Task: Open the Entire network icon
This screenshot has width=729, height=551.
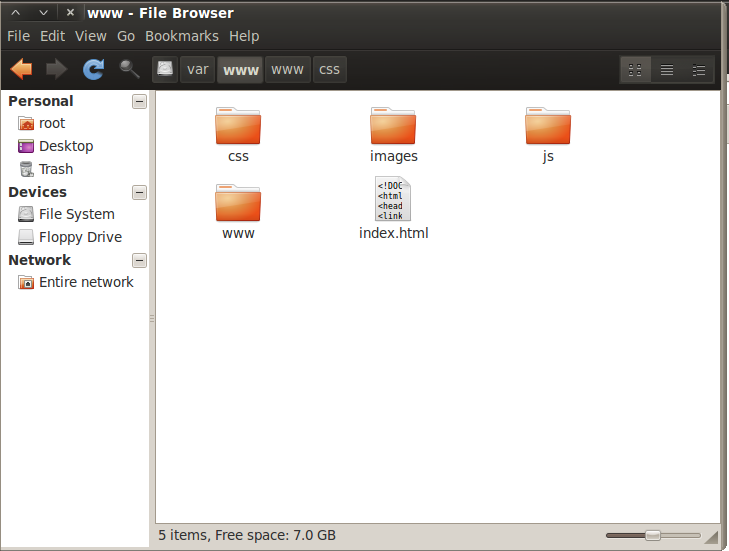Action: pos(26,282)
